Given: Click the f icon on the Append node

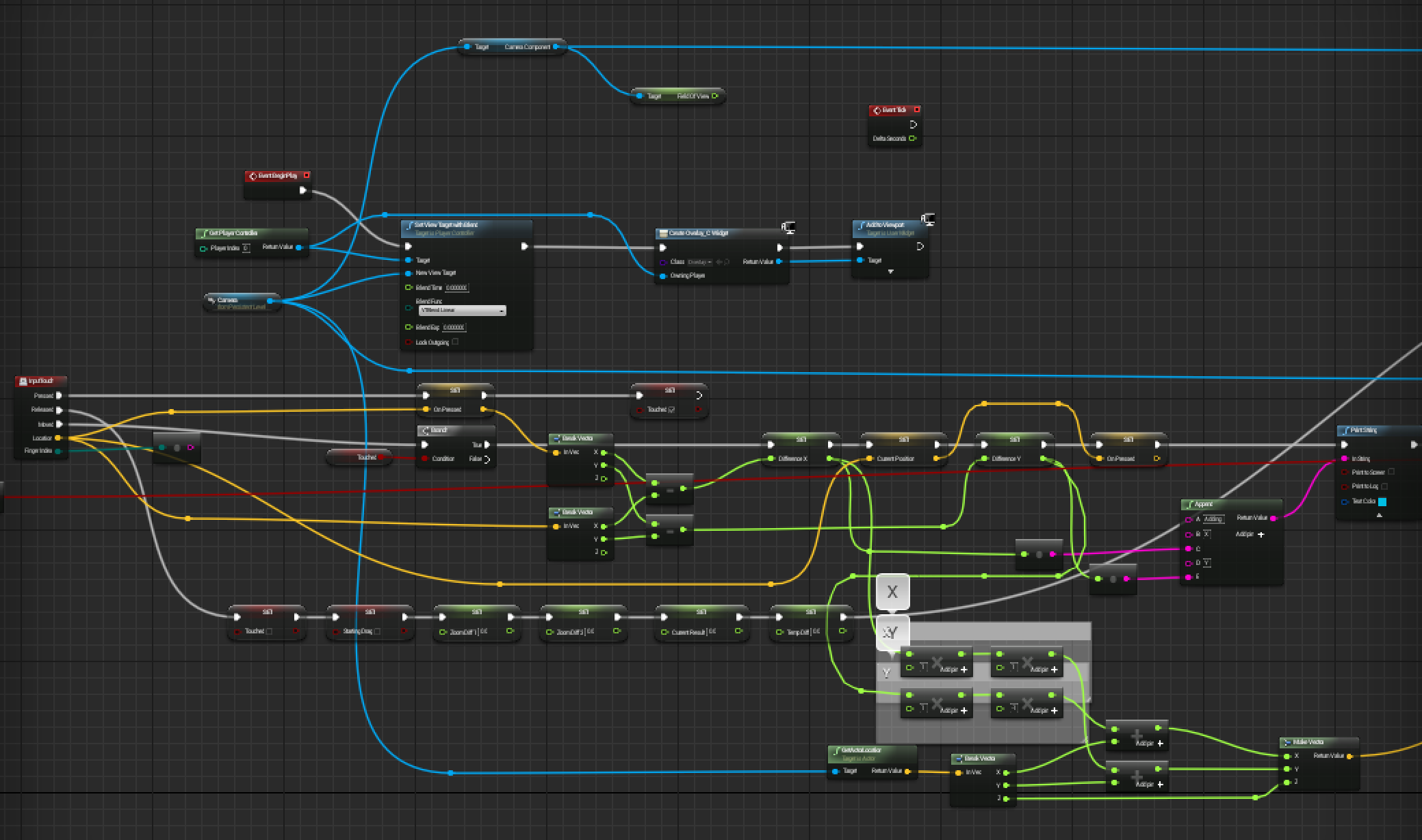Looking at the screenshot, I should (1191, 505).
